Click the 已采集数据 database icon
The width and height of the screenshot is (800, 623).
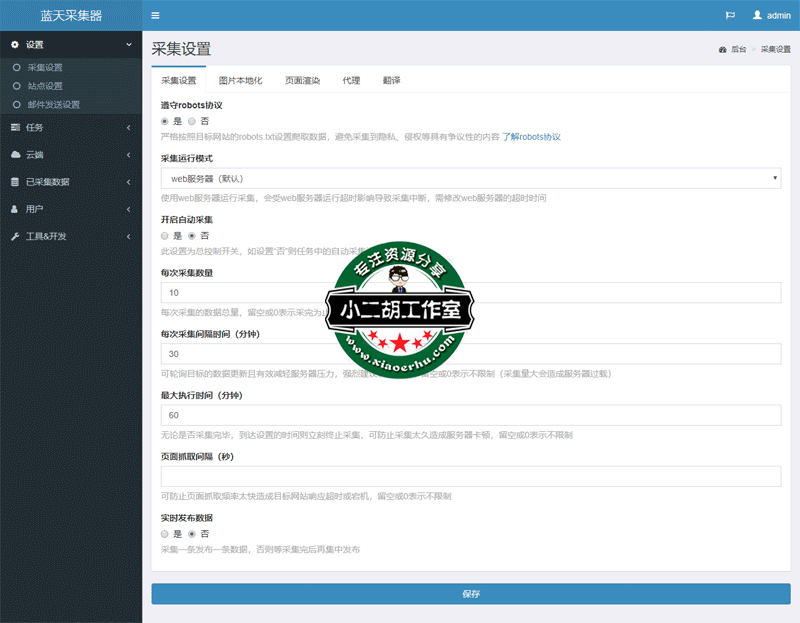15,182
